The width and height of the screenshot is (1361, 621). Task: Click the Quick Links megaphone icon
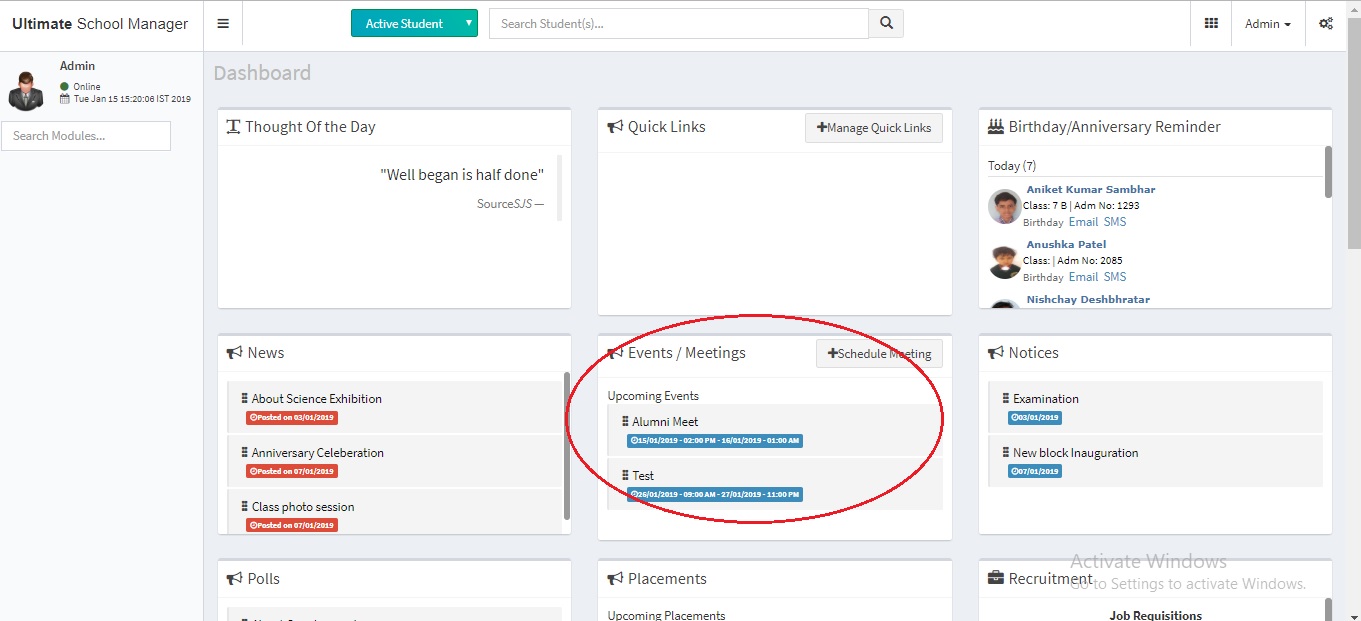click(616, 127)
